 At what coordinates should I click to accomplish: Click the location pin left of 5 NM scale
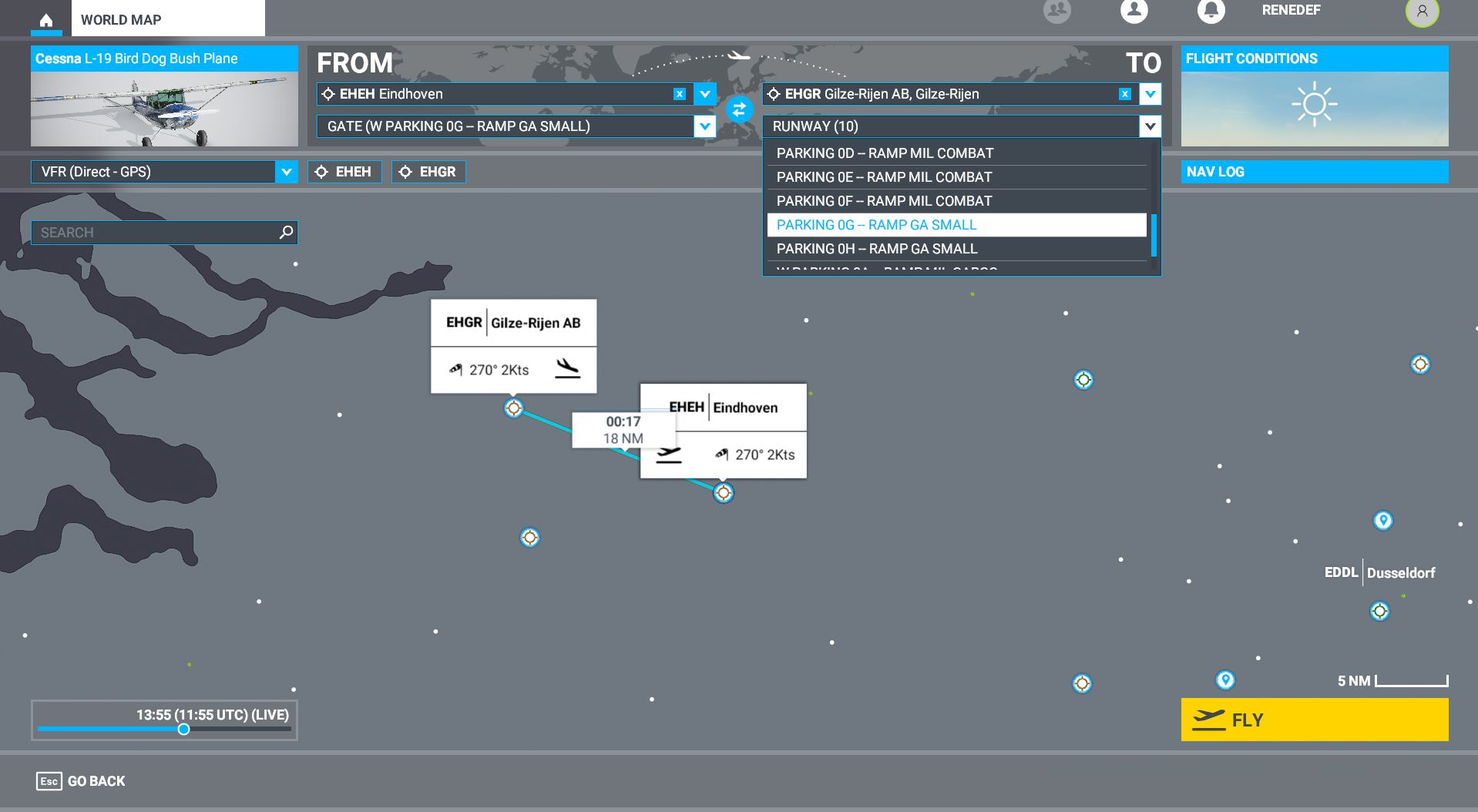click(1224, 680)
